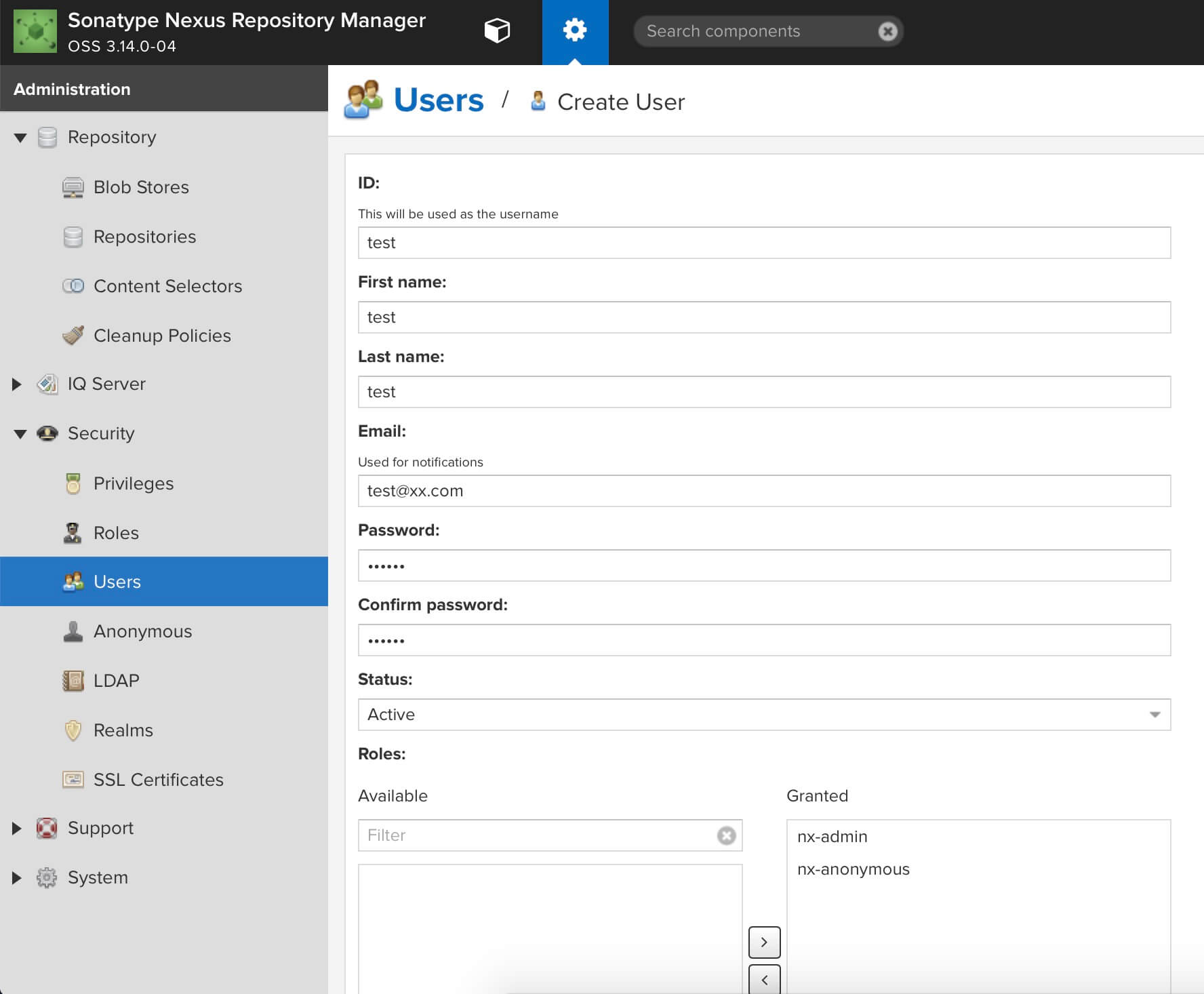The height and width of the screenshot is (994, 1204).
Task: Open Realms page
Action: click(x=123, y=730)
